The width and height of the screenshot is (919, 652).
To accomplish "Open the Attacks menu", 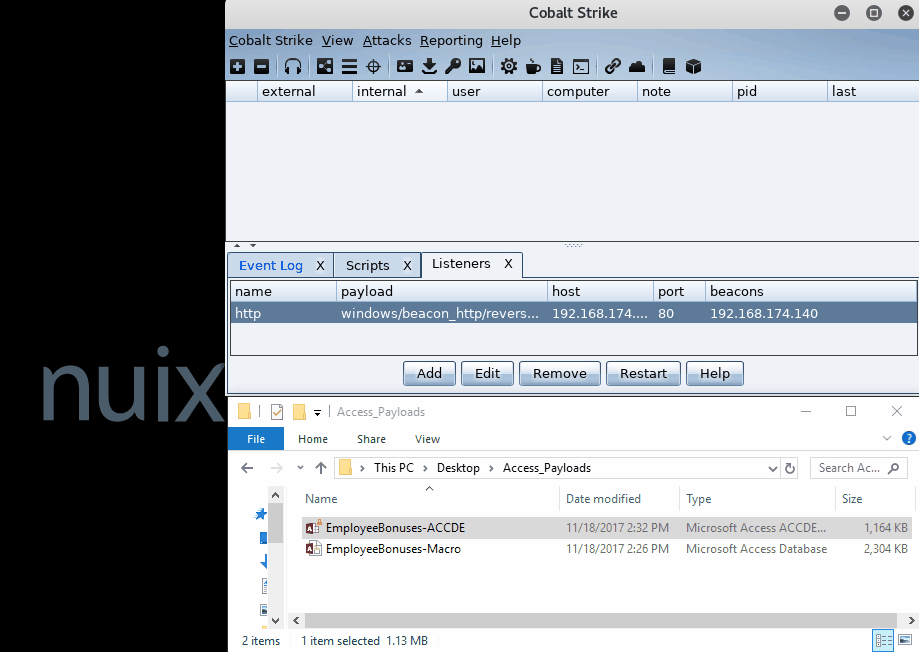I will coord(386,41).
